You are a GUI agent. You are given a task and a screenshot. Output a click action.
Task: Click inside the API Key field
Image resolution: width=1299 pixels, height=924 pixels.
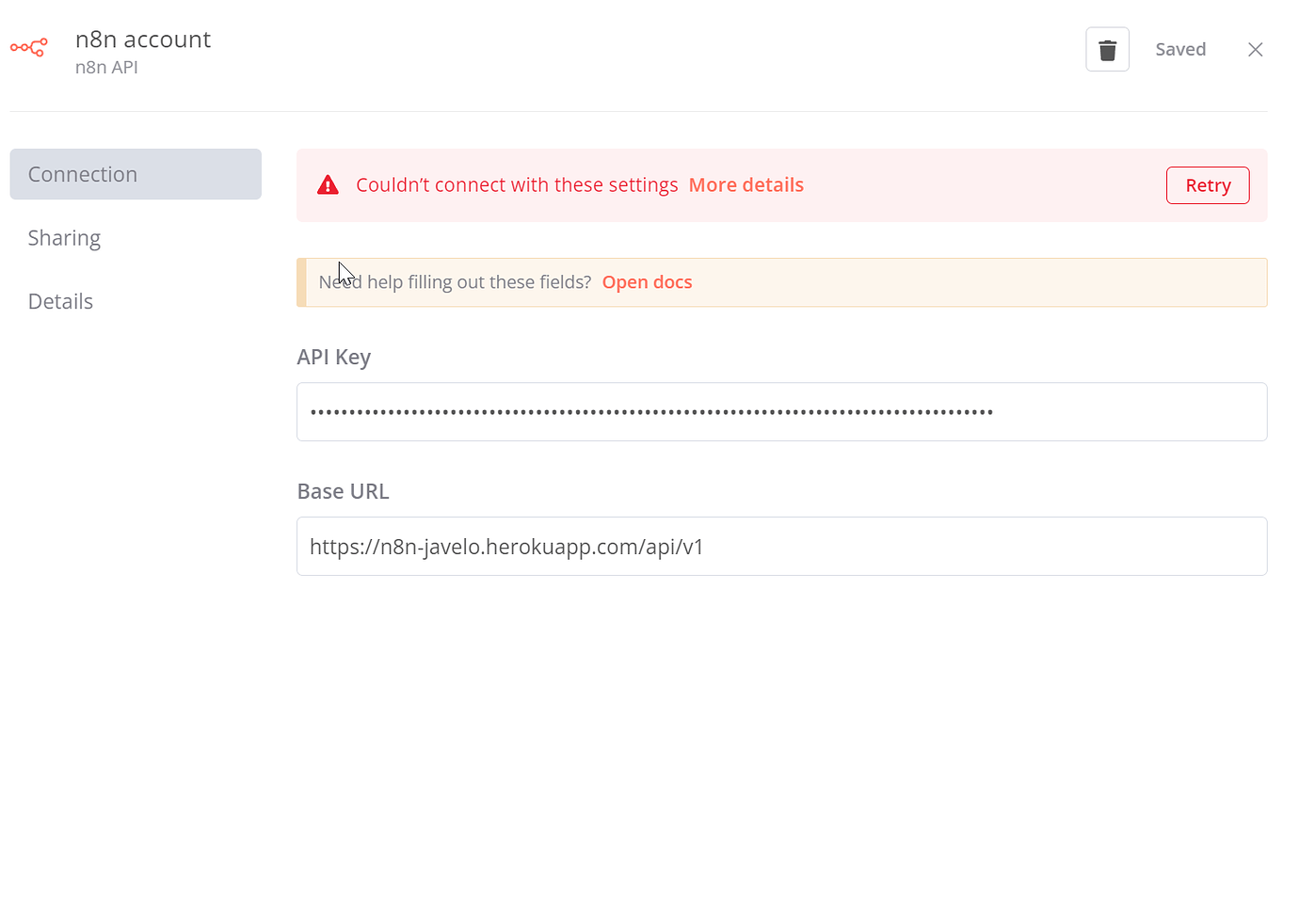point(781,411)
